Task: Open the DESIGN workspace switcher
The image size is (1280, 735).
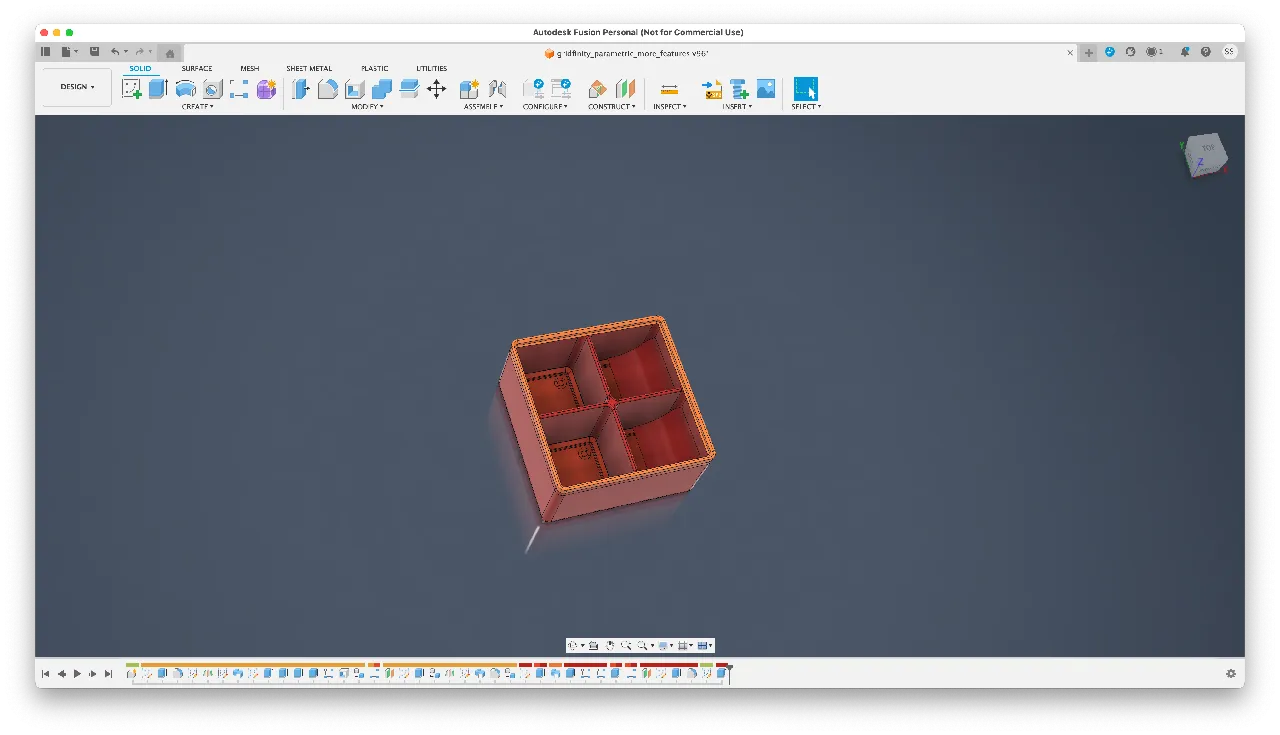Action: (75, 86)
